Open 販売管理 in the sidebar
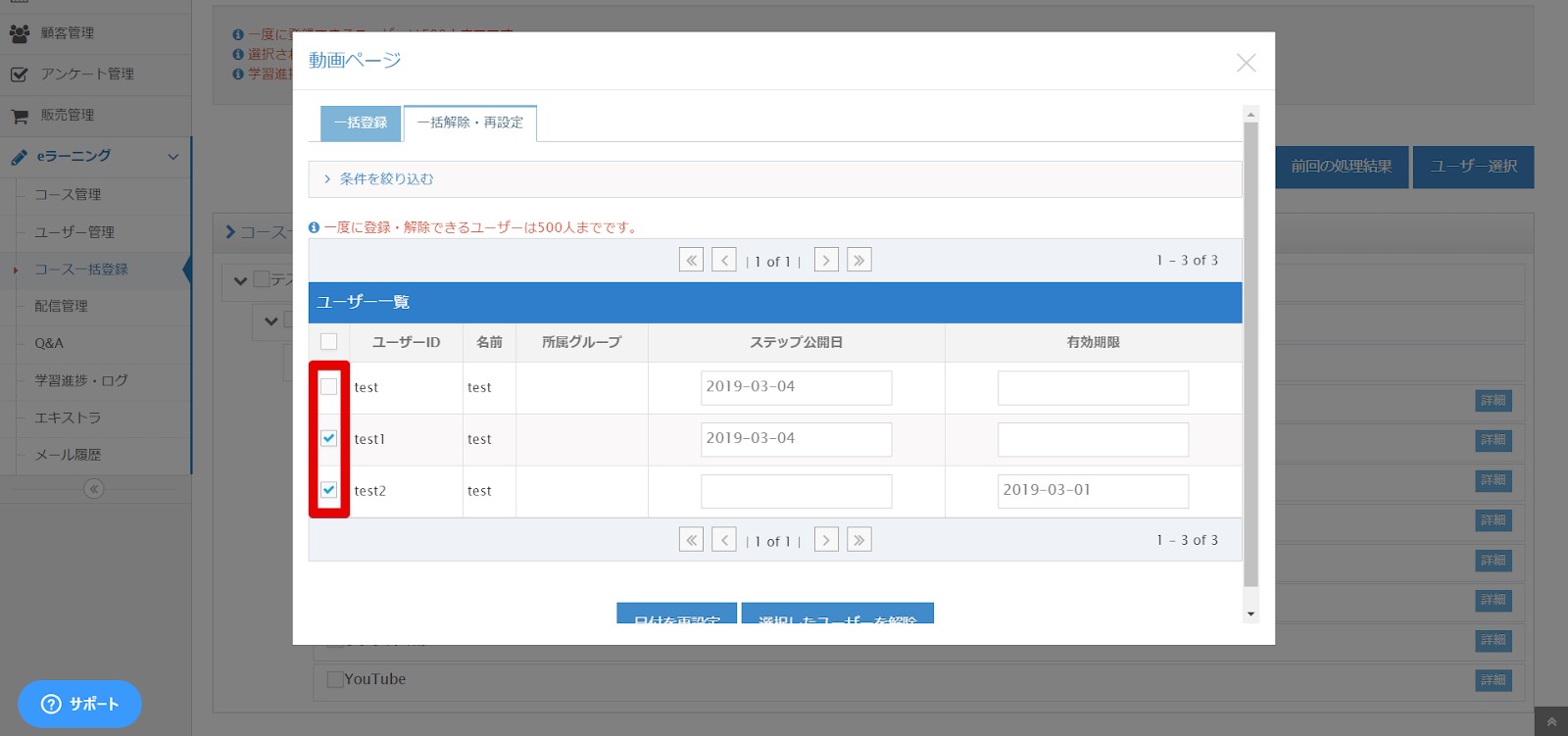1568x736 pixels. tap(95, 116)
